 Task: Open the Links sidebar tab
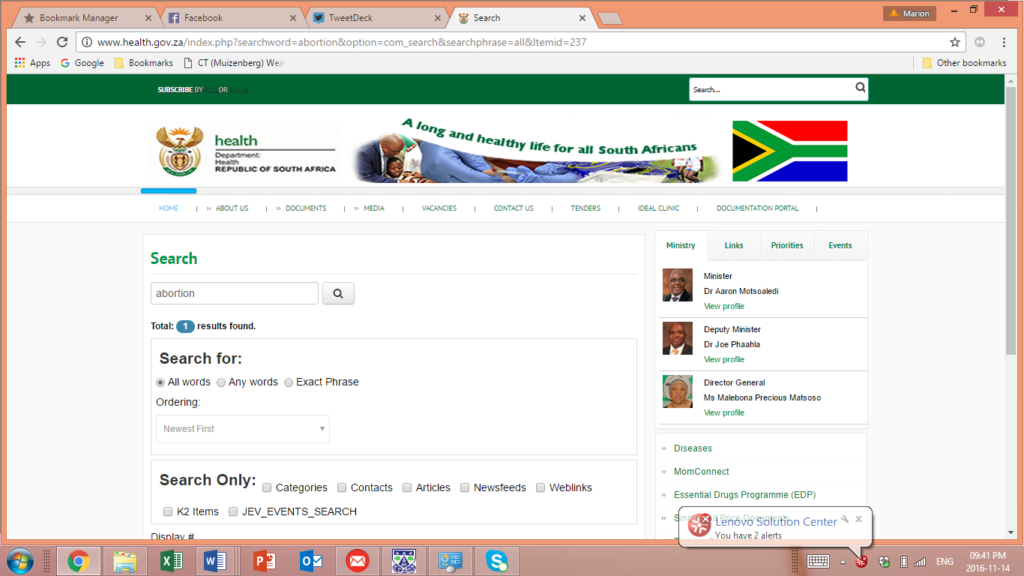tap(733, 246)
